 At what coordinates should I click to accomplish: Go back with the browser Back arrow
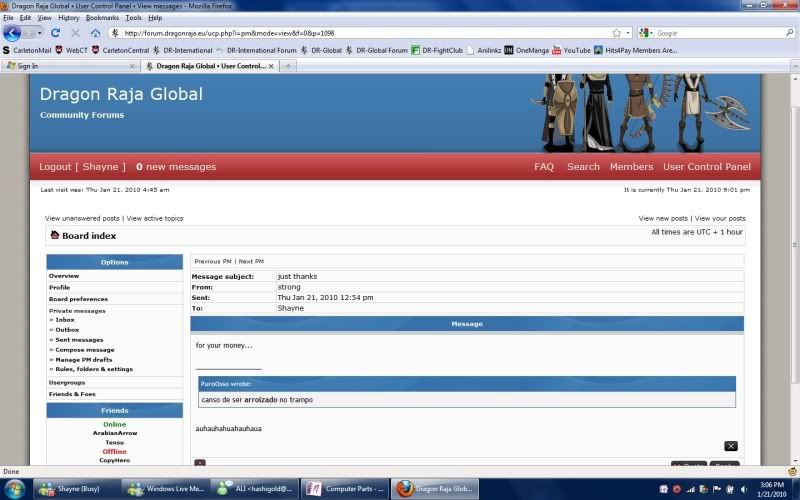12,33
